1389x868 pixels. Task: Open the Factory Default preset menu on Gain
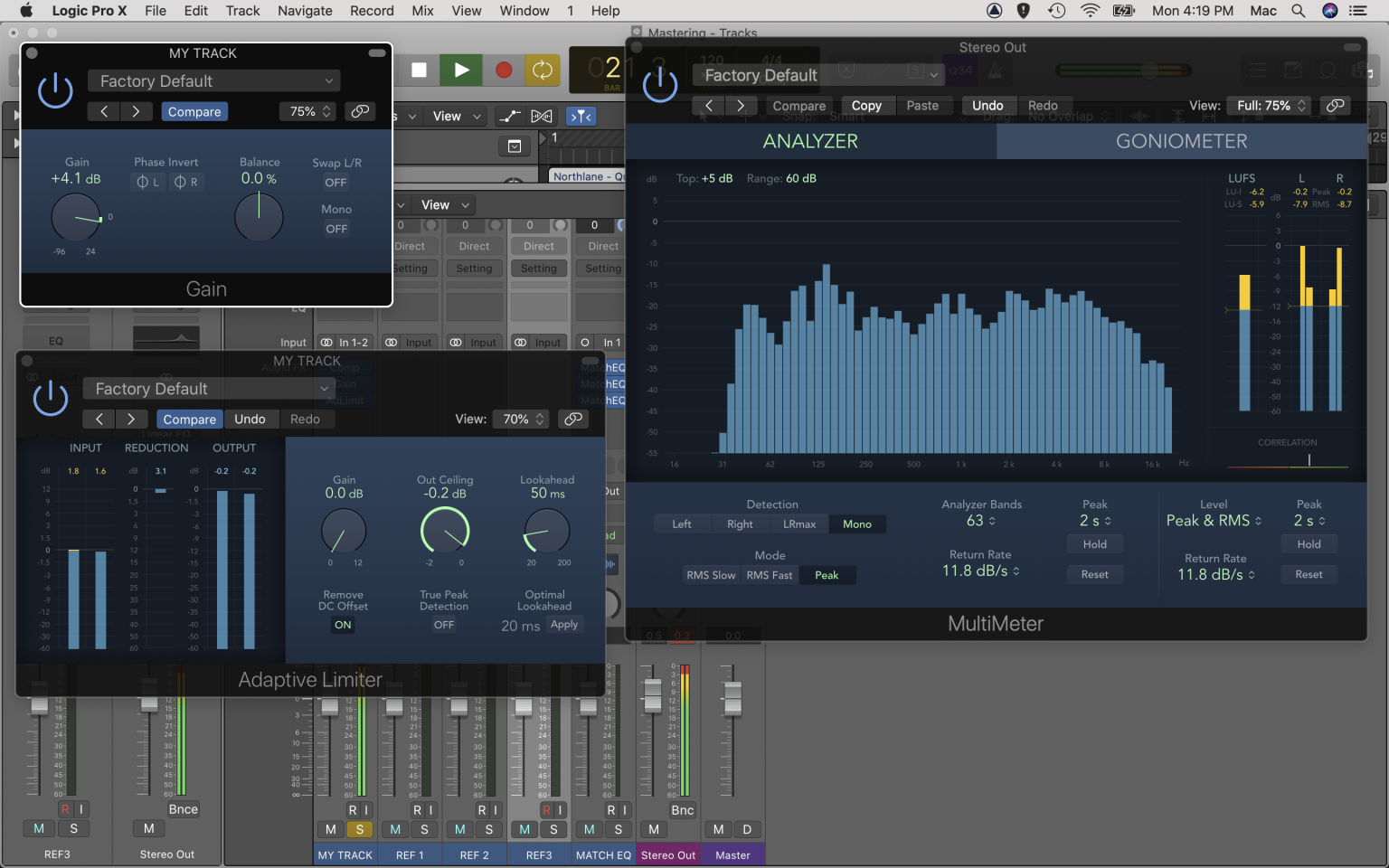(213, 80)
